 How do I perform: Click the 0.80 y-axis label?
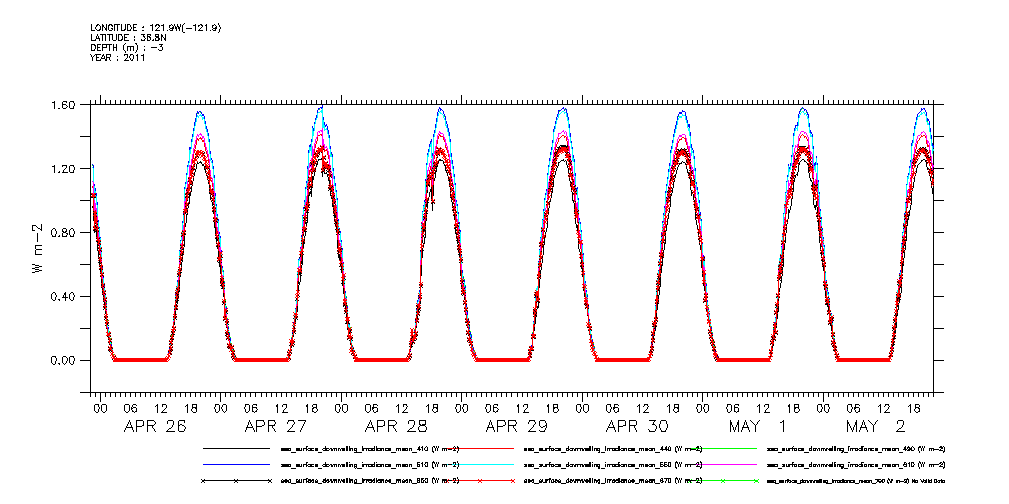[x=64, y=232]
